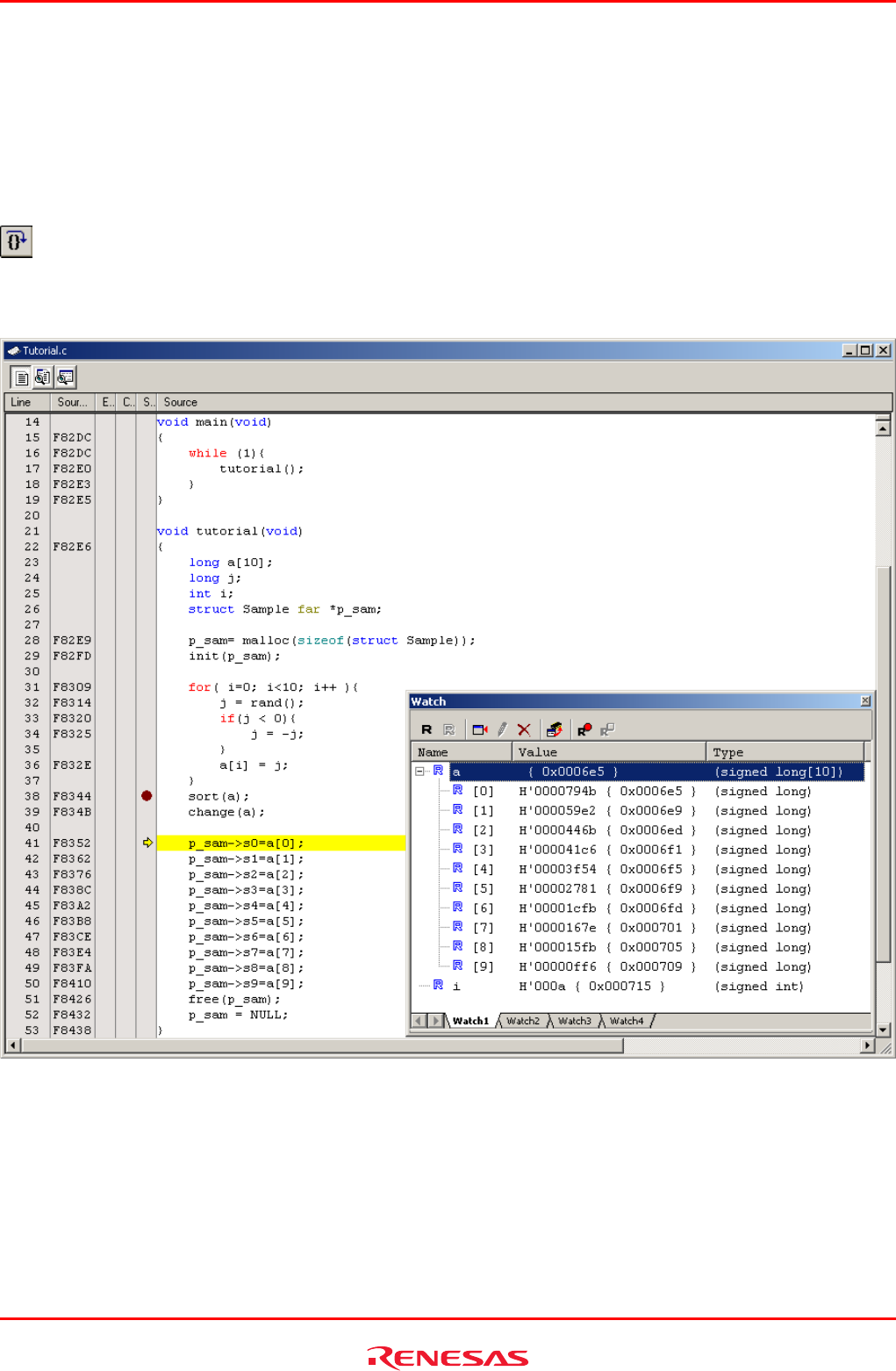Click the editor's scroll up arrow
This screenshot has height=1371, width=896.
(x=884, y=427)
